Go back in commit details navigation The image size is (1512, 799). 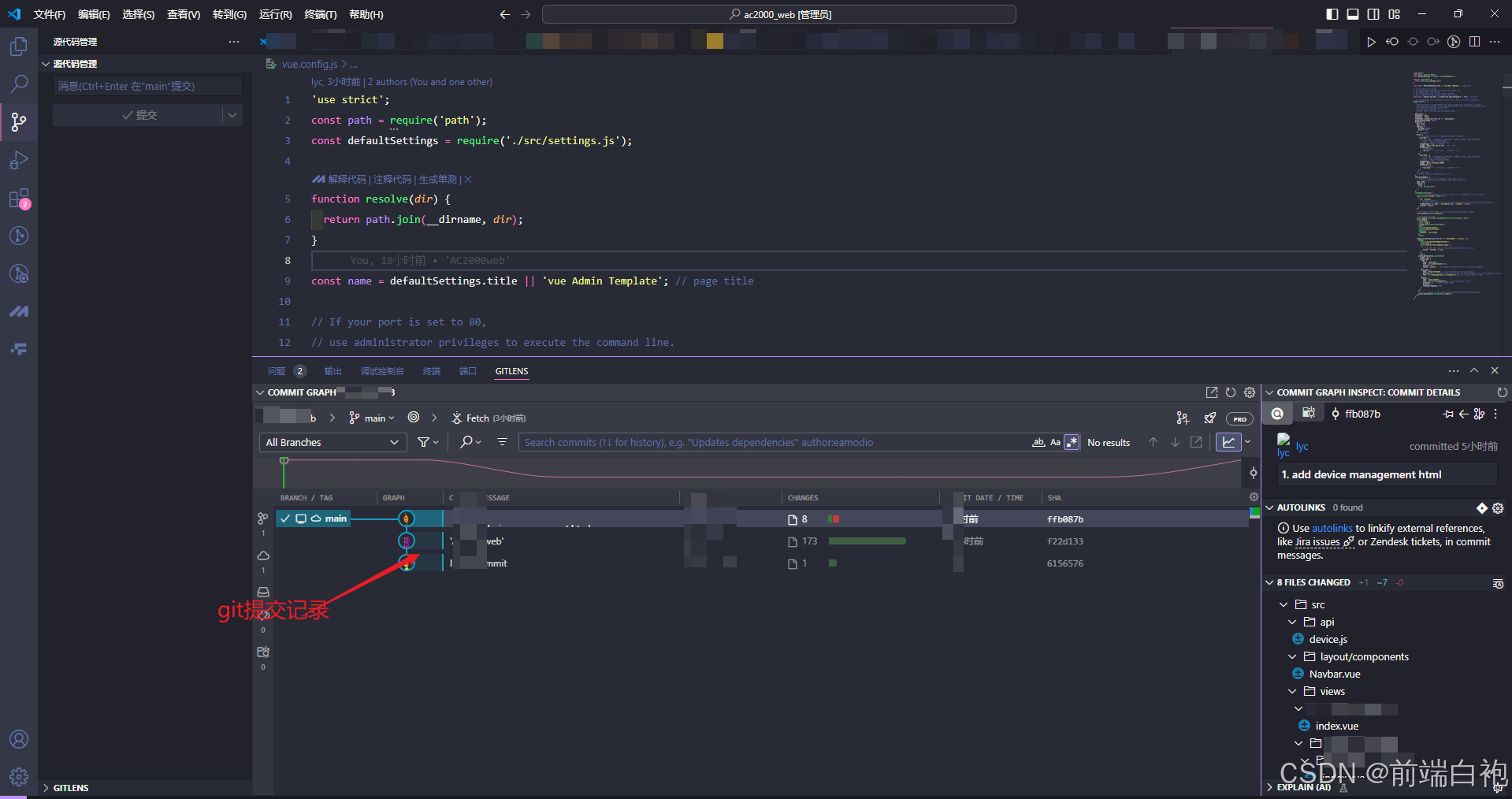[1463, 414]
